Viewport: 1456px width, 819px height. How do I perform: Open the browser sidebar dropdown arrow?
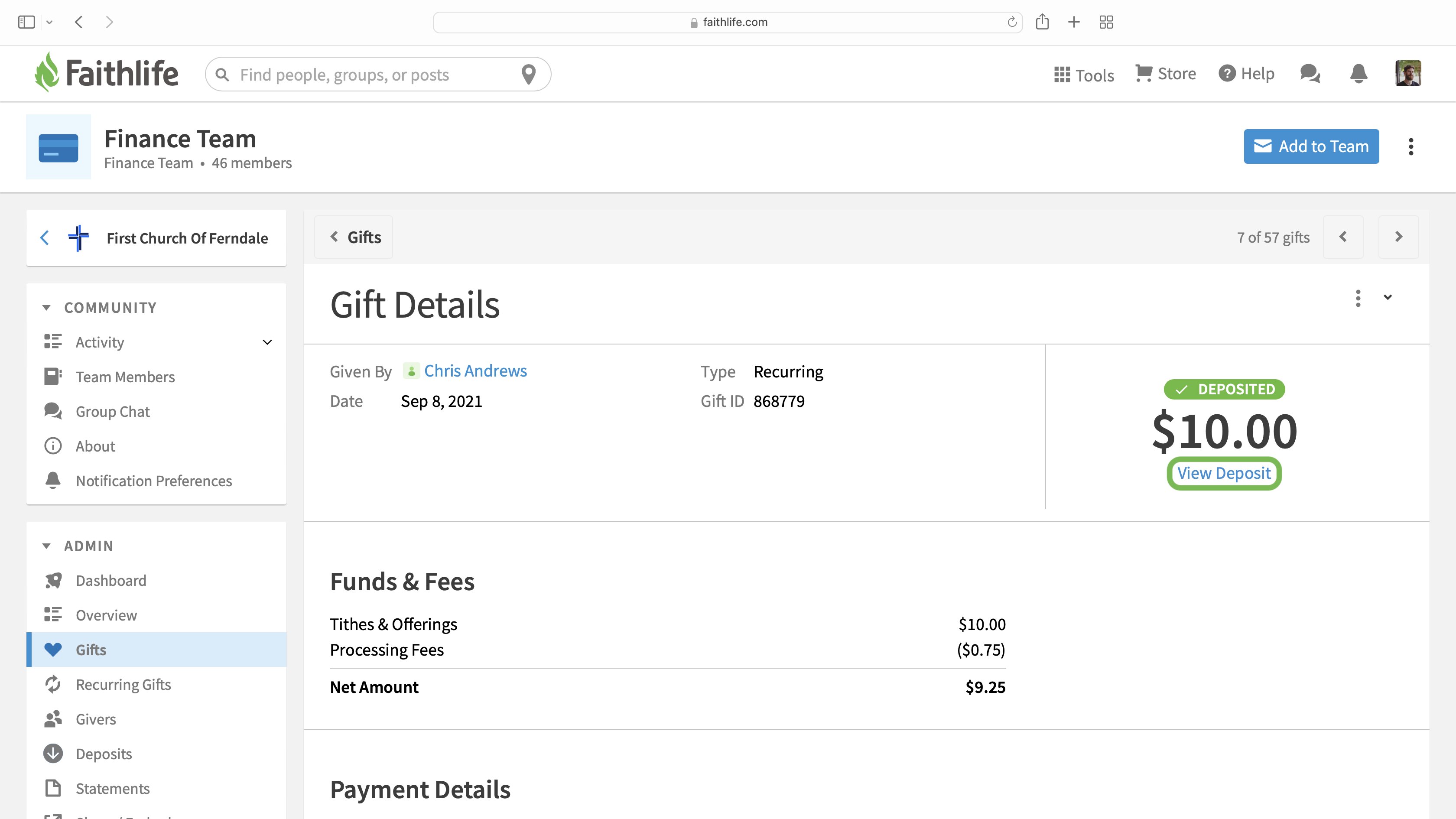coord(49,22)
